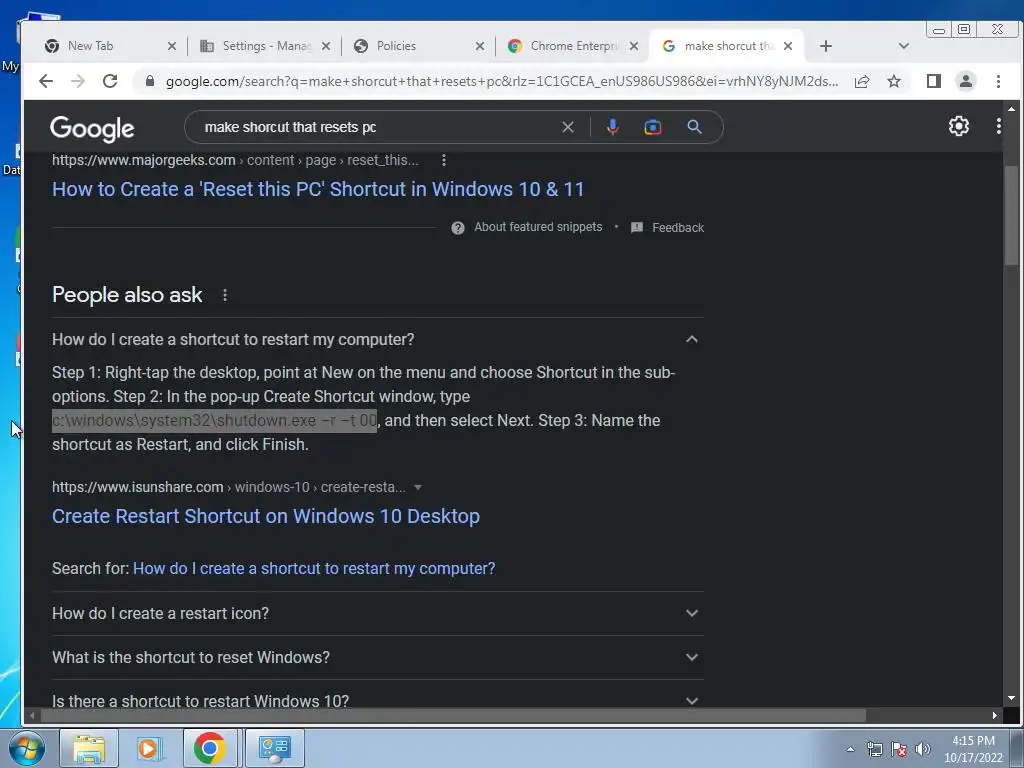The width and height of the screenshot is (1024, 768).
Task: Open the Windows Start orb
Action: (x=27, y=748)
